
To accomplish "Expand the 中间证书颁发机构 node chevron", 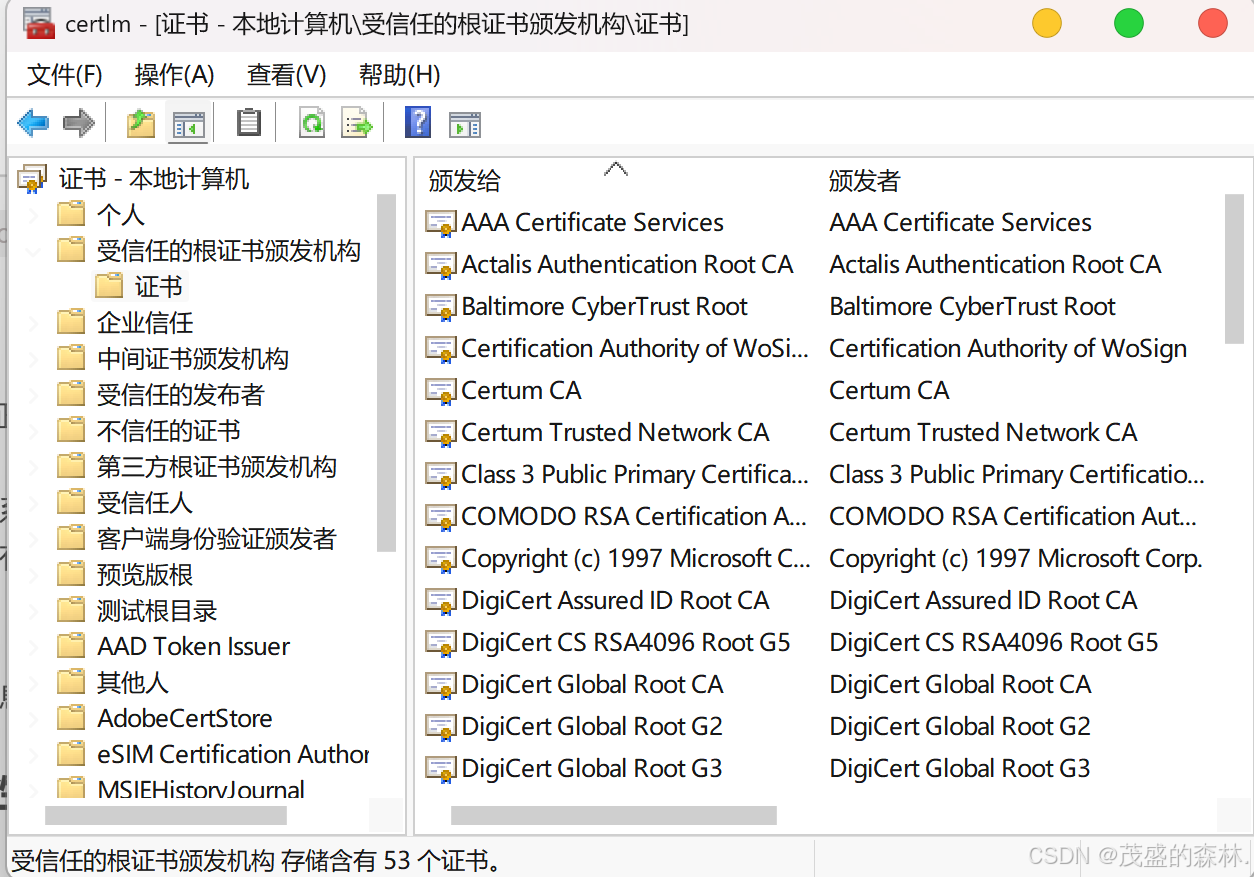I will [x=35, y=359].
